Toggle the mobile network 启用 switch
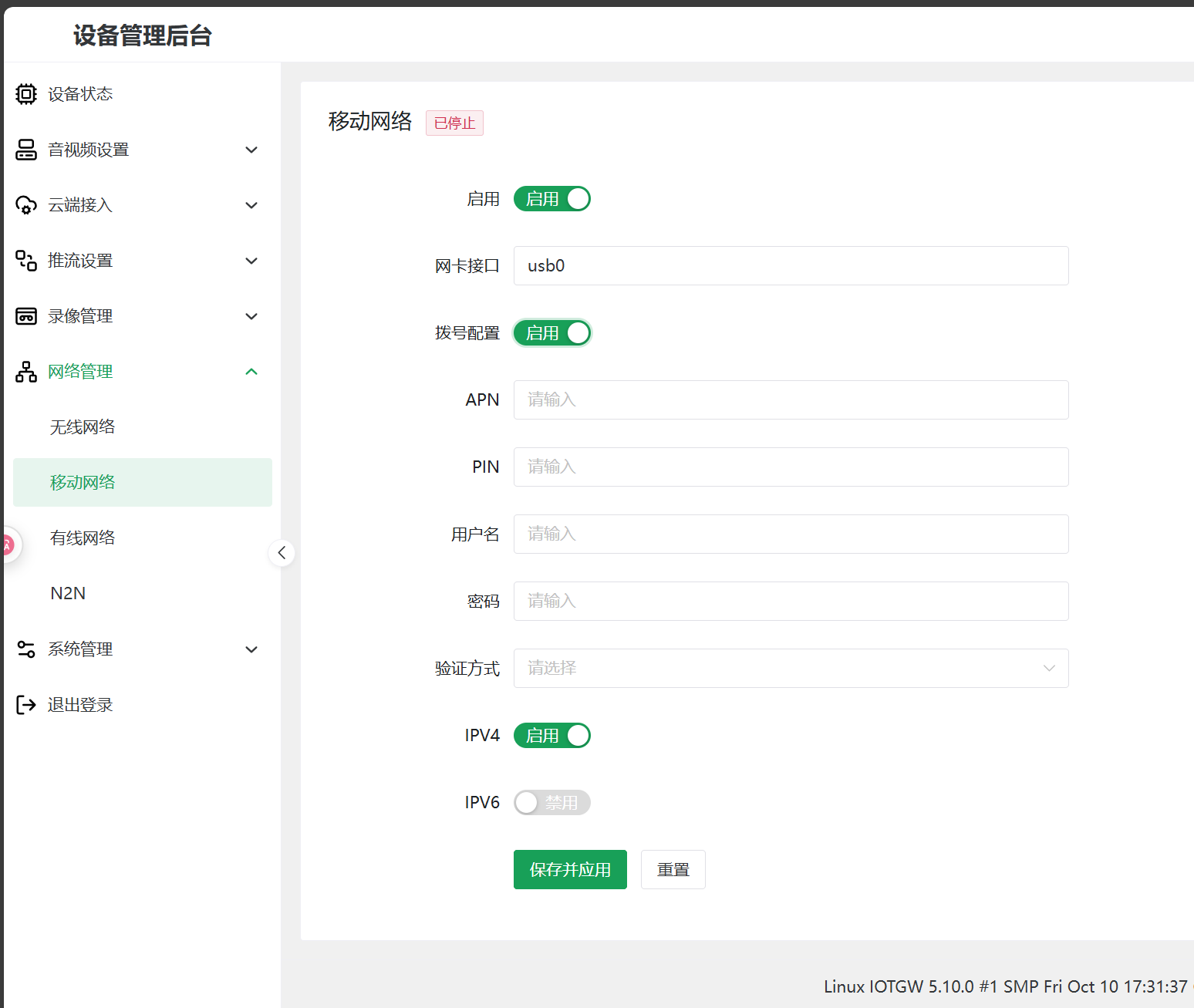The image size is (1194, 1008). coord(551,199)
